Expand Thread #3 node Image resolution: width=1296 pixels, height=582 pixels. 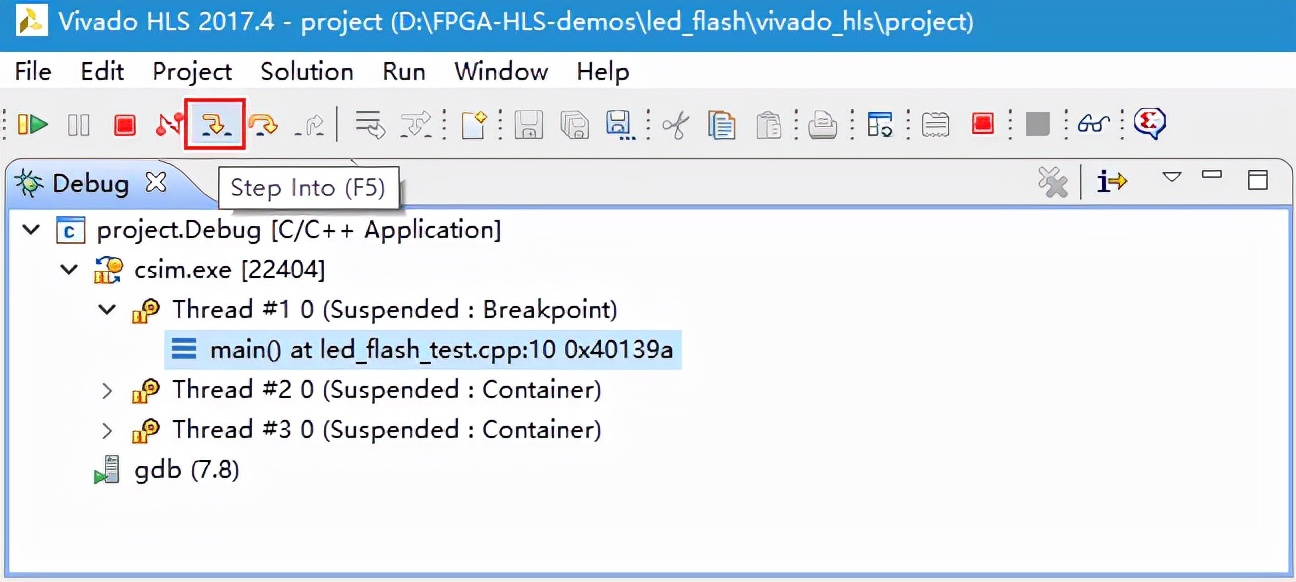[x=107, y=430]
